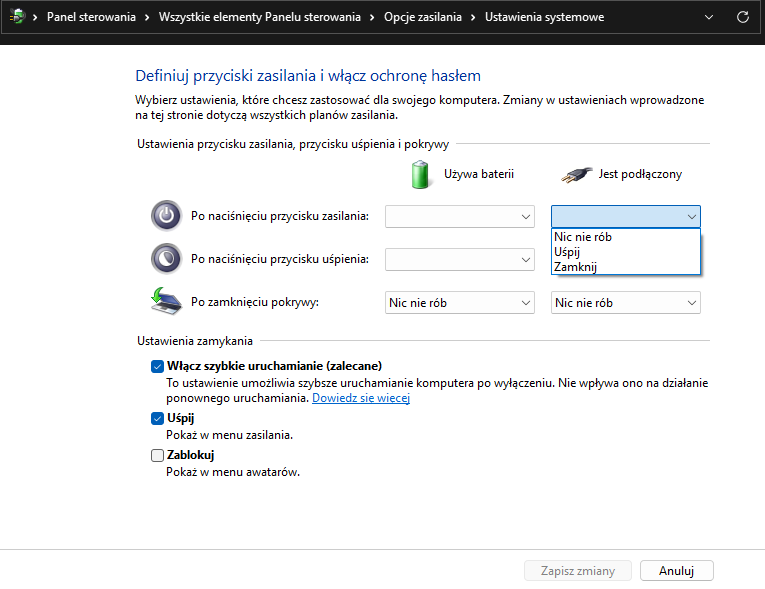Click 'Po naciśnięciu przycisku uśpienia:' label
765x589 pixels.
click(x=280, y=259)
